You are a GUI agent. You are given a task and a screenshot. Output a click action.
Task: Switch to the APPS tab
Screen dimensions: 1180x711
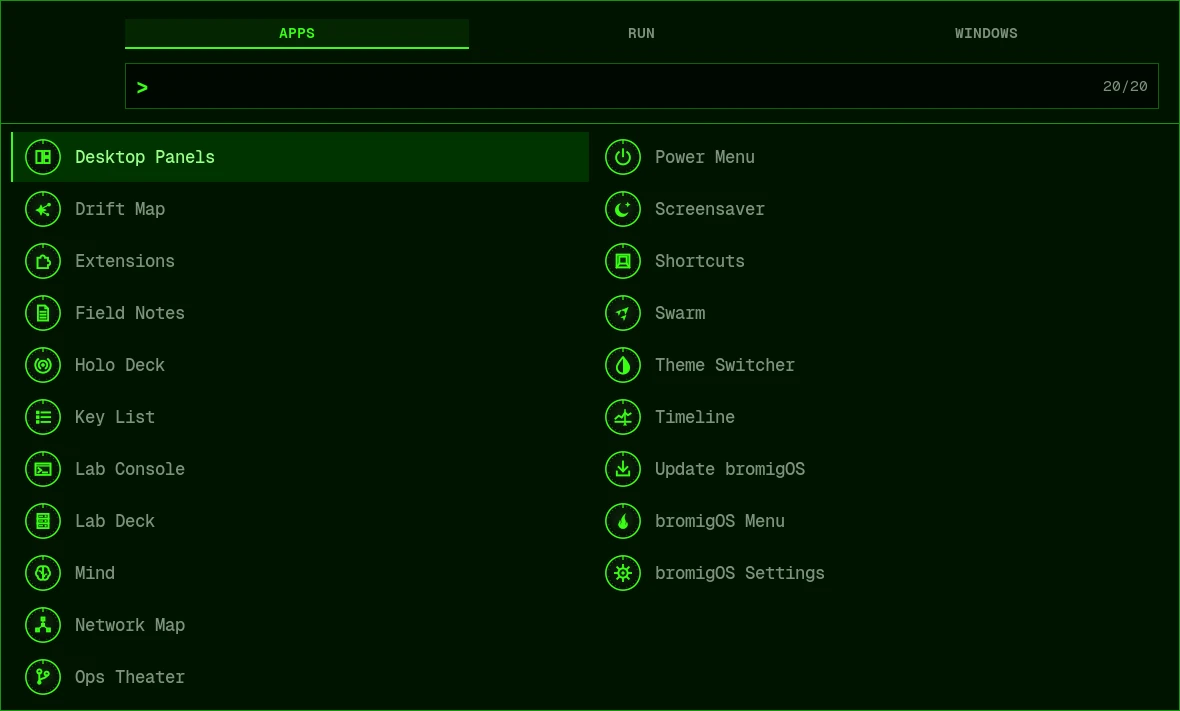pos(297,33)
